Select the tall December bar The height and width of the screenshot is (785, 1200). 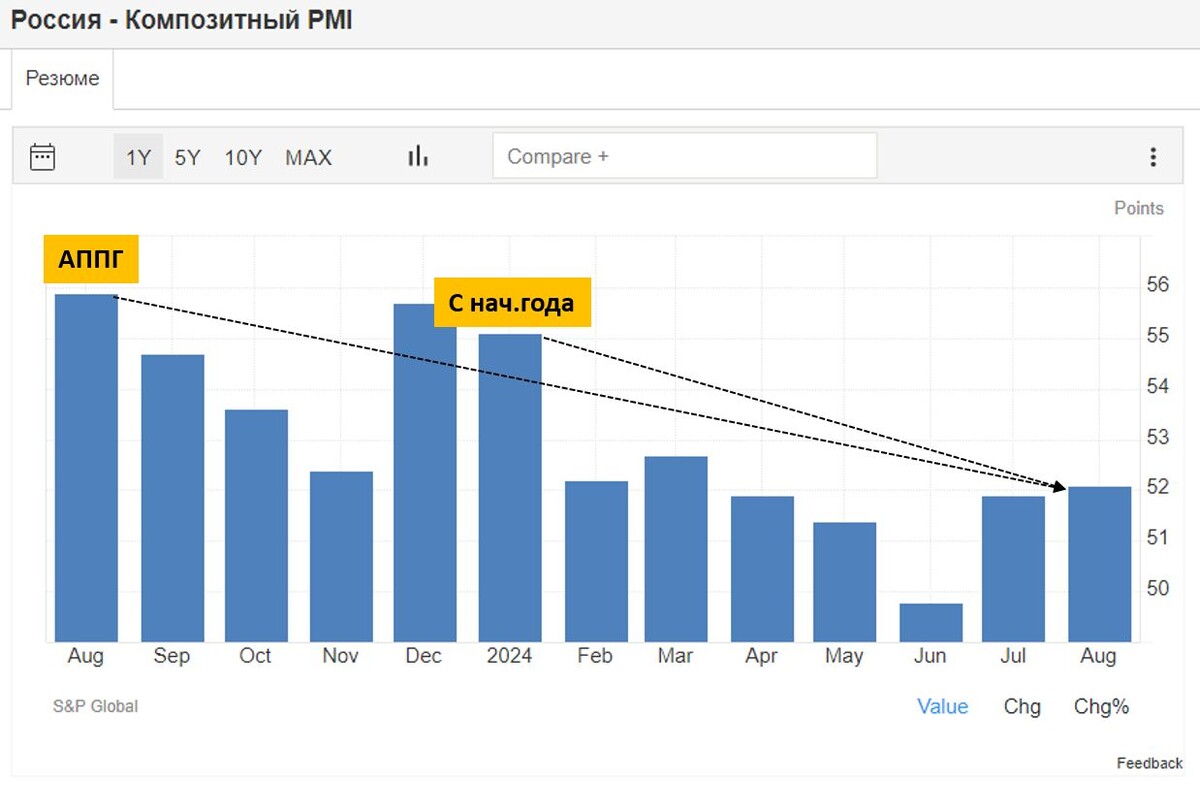424,470
